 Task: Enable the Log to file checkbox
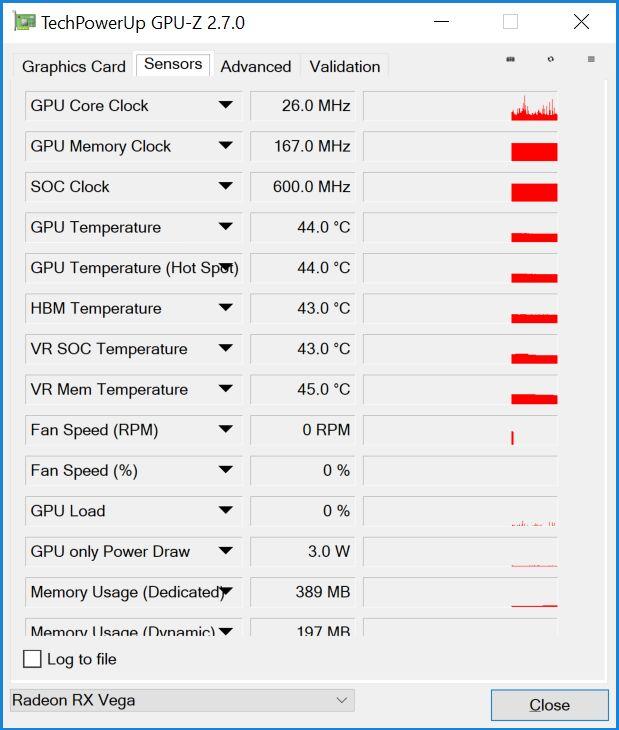tap(32, 659)
